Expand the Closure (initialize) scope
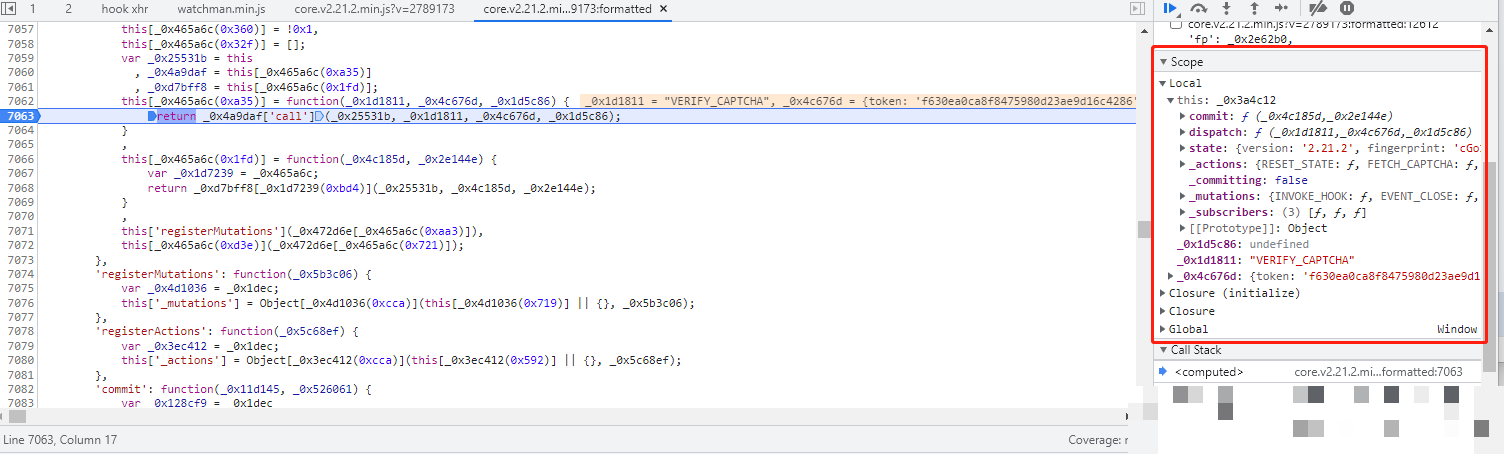Viewport: 1504px width, 454px height. pos(1163,293)
